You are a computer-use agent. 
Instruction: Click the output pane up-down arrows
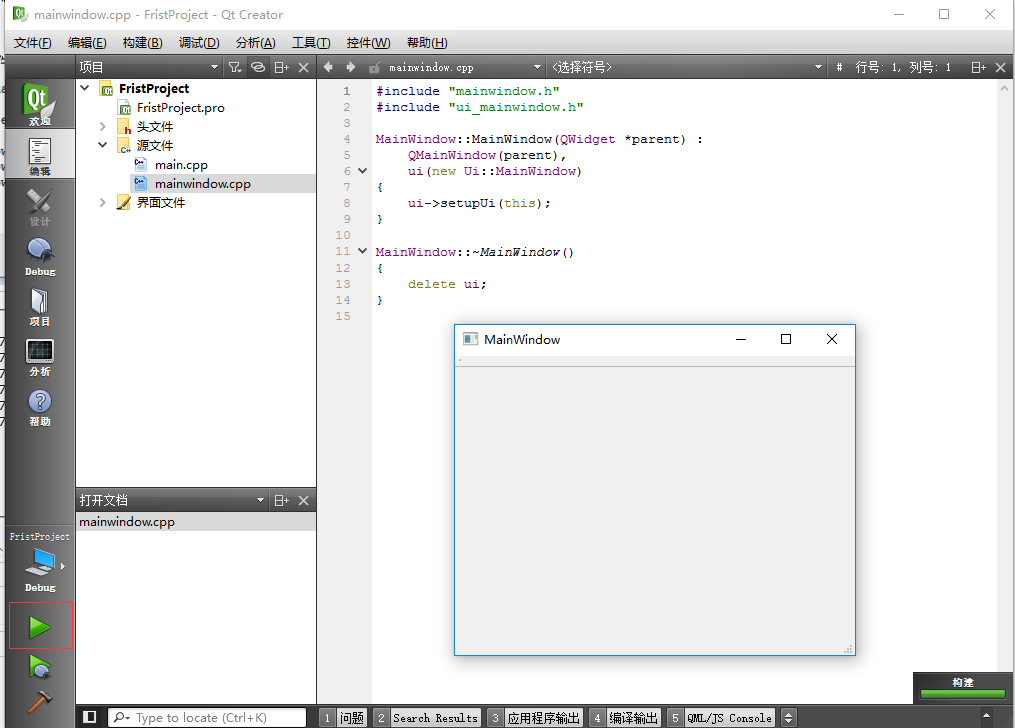click(x=788, y=718)
